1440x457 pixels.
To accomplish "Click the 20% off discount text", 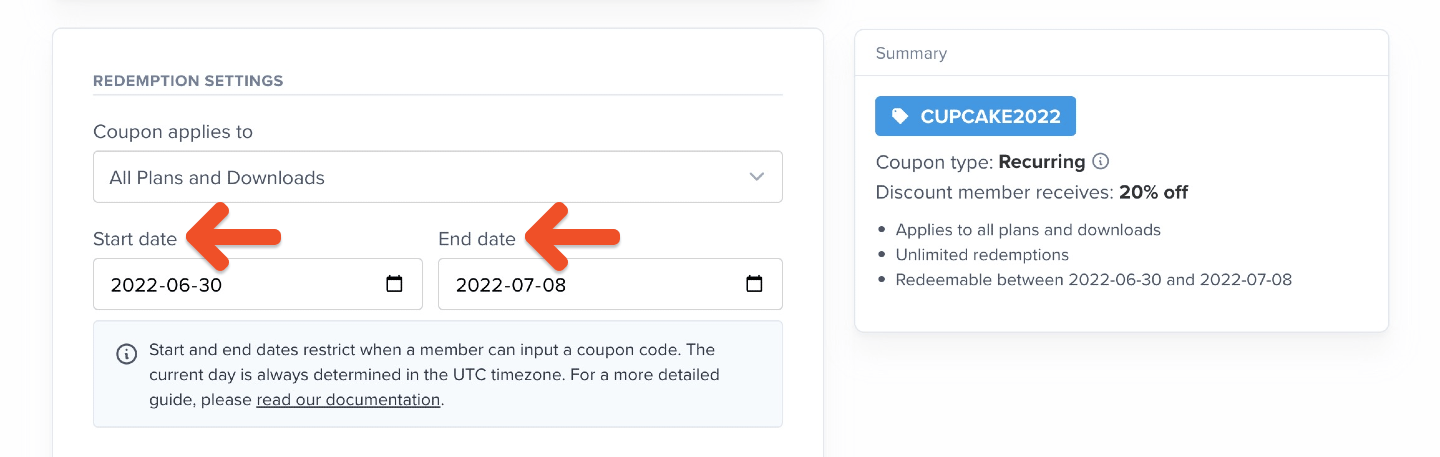I will coord(1154,192).
